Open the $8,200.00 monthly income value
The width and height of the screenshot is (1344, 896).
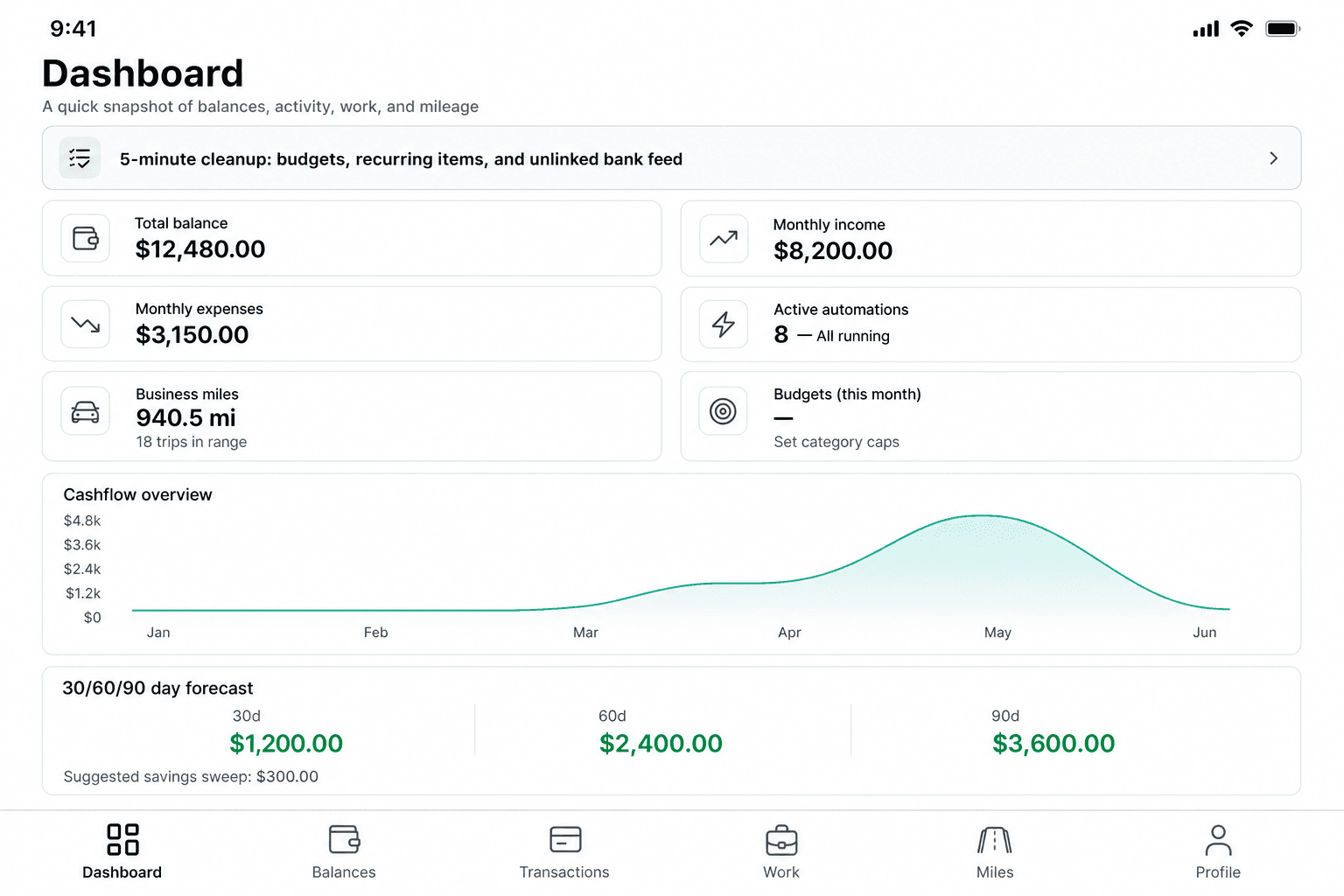(833, 251)
